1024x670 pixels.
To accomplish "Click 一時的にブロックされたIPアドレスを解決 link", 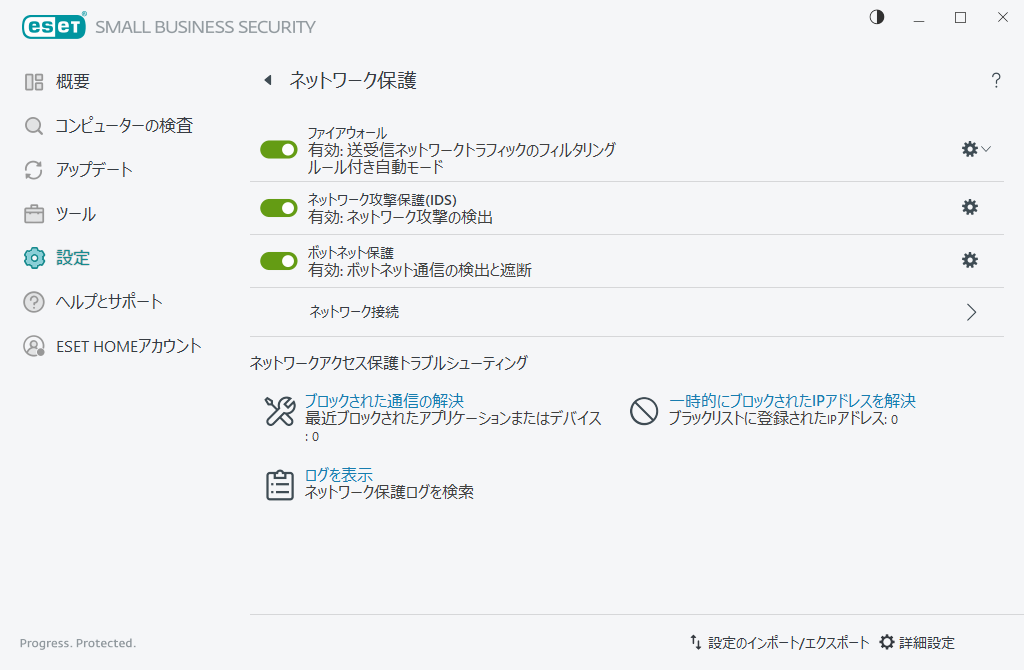I will [791, 400].
